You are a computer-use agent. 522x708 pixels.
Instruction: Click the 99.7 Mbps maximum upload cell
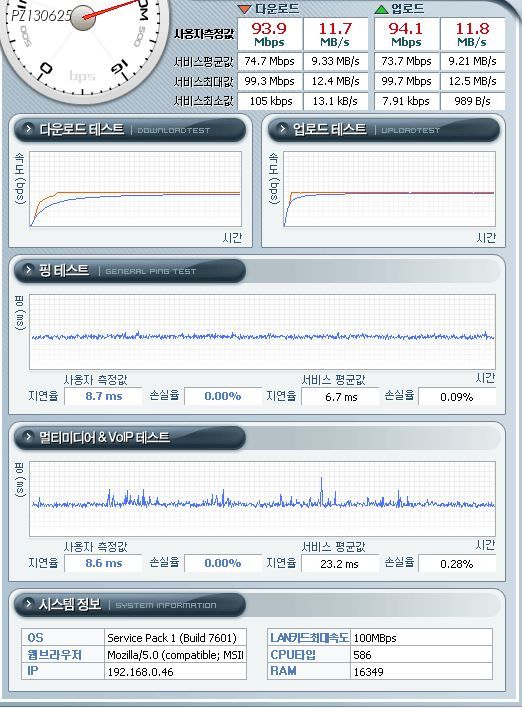[406, 81]
